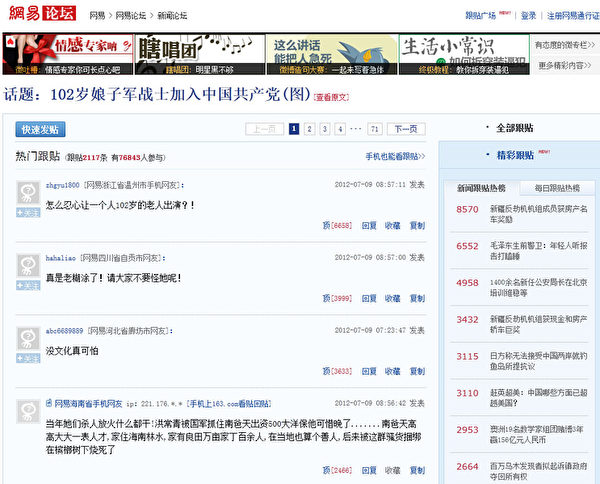Open 更多精彩内容 dropdown
Screen dimensions: 600x484
click(x=567, y=65)
